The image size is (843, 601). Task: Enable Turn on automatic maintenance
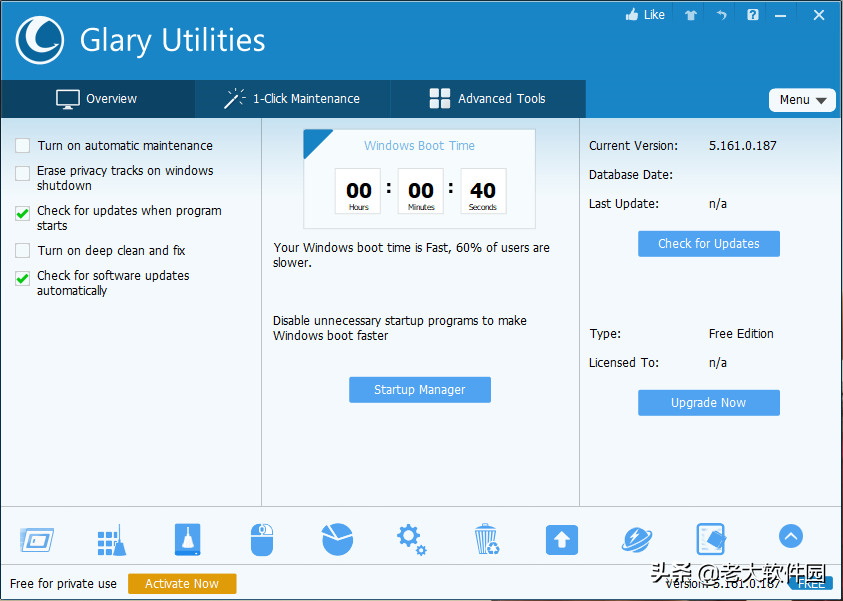22,146
